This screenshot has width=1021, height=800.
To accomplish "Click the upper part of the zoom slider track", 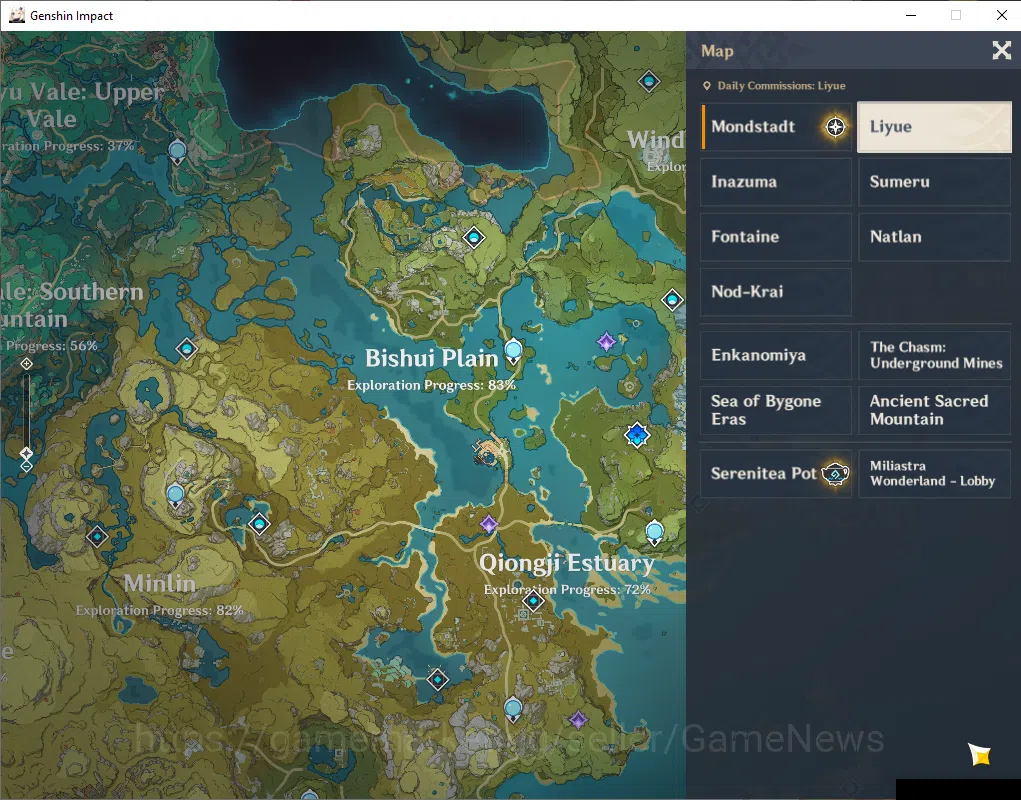I will [x=26, y=397].
